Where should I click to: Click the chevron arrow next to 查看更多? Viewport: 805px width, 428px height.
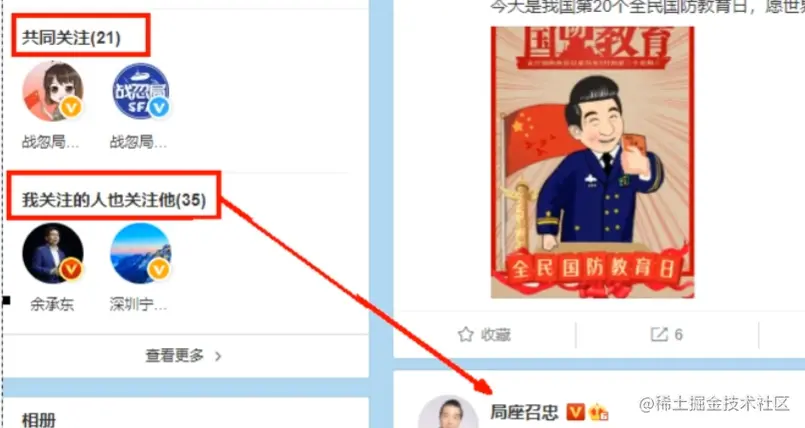coord(218,356)
